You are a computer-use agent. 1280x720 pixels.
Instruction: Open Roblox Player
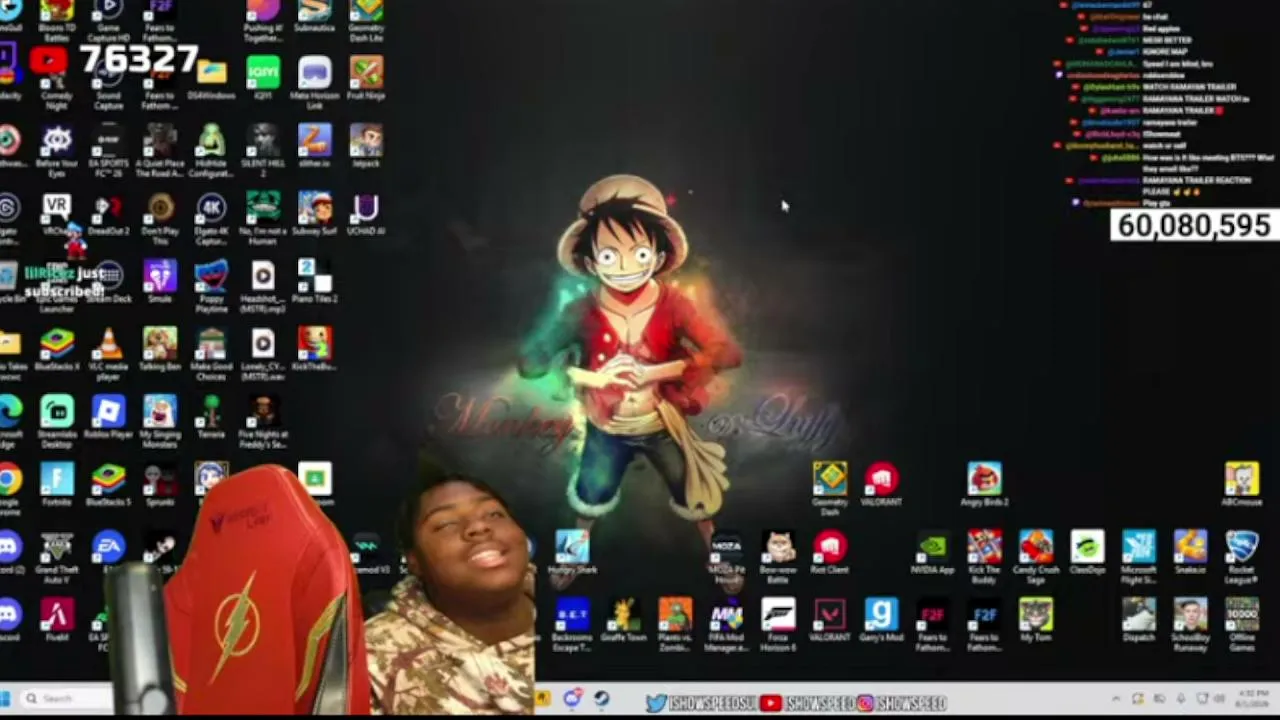click(108, 411)
